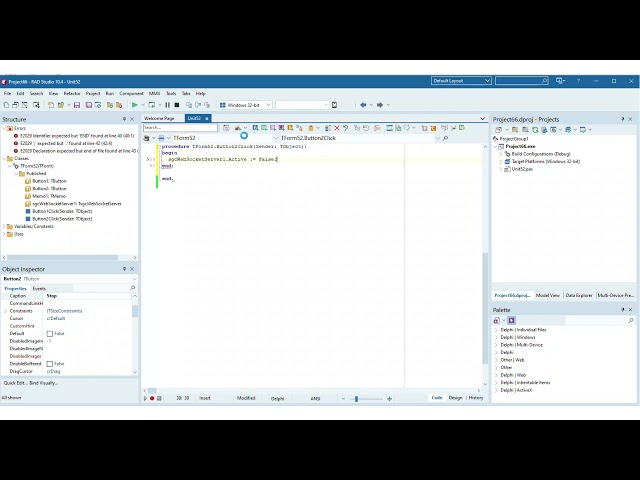Image resolution: width=640 pixels, height=480 pixels.
Task: Open the Refactor menu
Action: [x=72, y=93]
